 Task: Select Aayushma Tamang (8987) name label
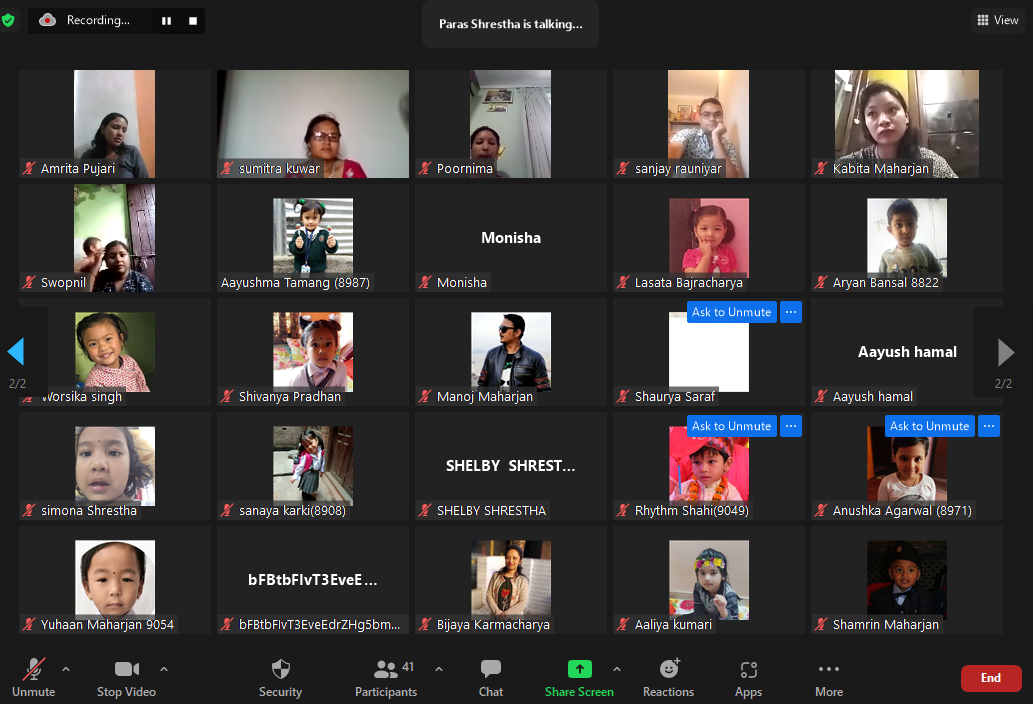[295, 283]
